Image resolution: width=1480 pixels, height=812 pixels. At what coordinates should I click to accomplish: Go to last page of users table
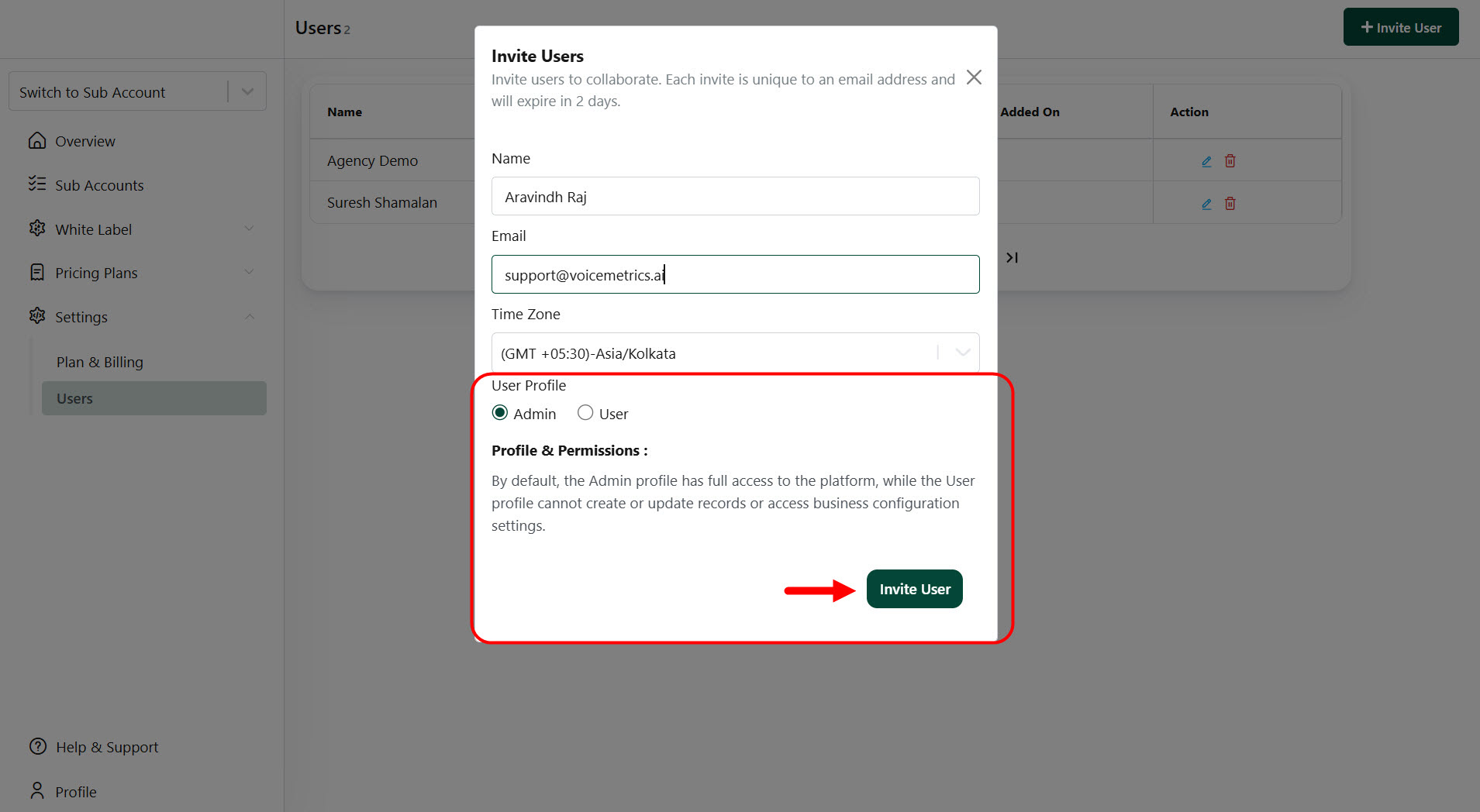coord(1012,257)
